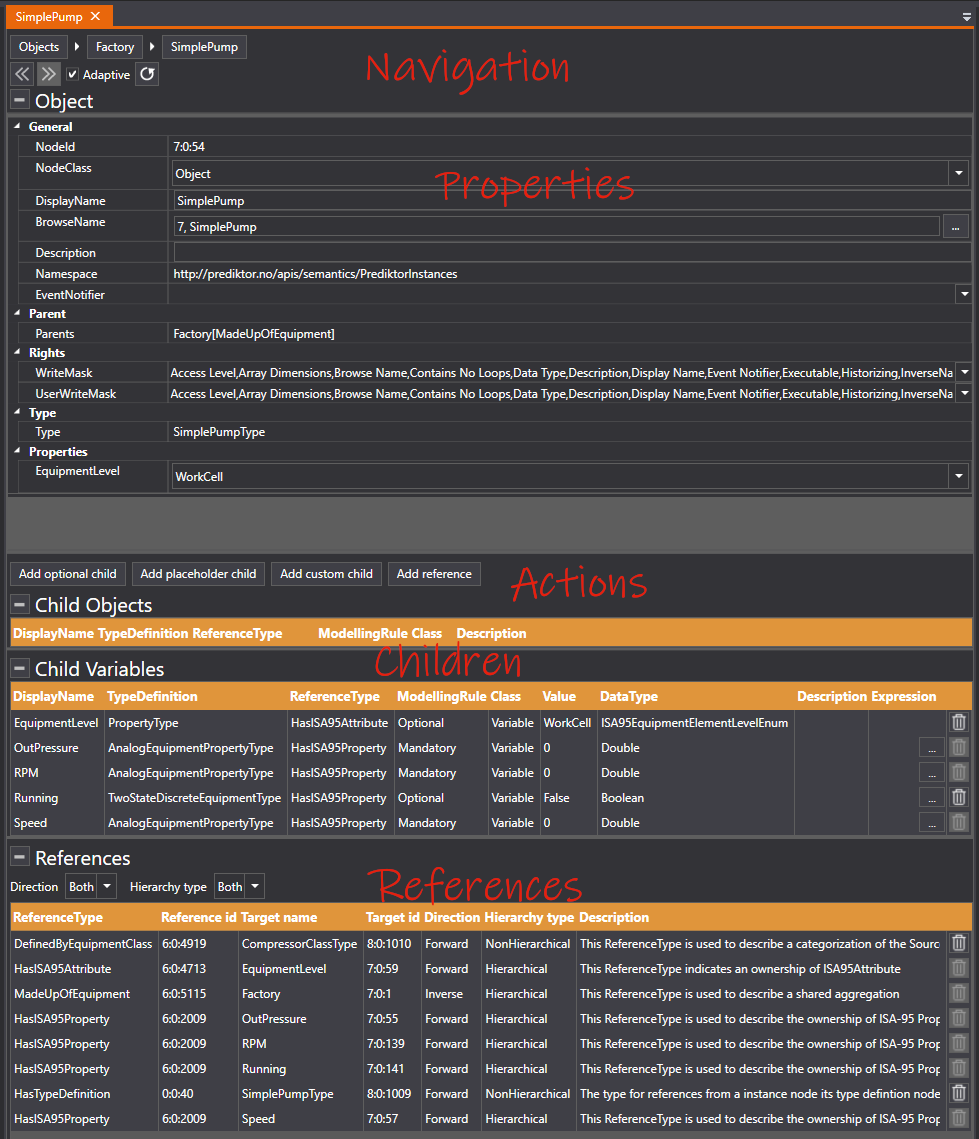Toggle the Adaptive checkbox
The width and height of the screenshot is (979, 1139).
pyautogui.click(x=72, y=75)
